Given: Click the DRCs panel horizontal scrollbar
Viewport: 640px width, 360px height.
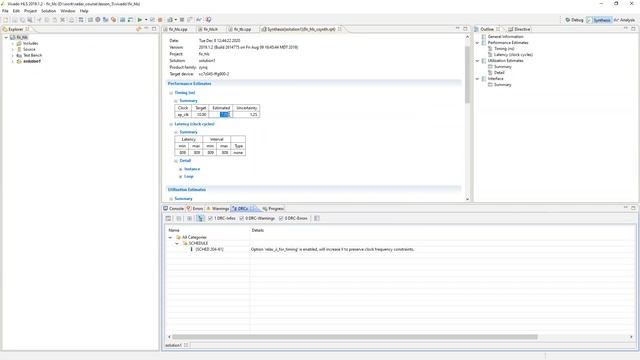Looking at the screenshot, I should click(355, 337).
